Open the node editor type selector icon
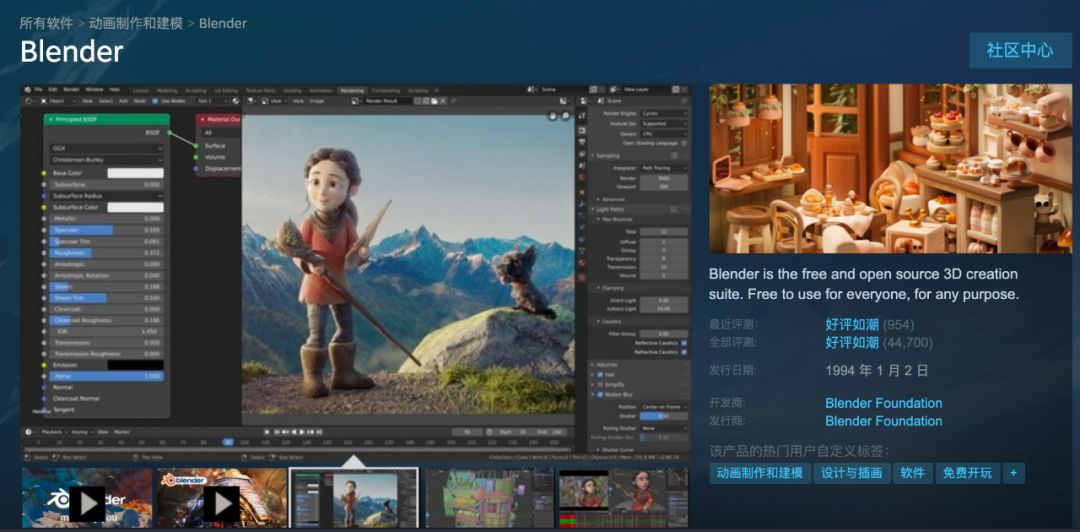Image resolution: width=1080 pixels, height=532 pixels. [29, 101]
